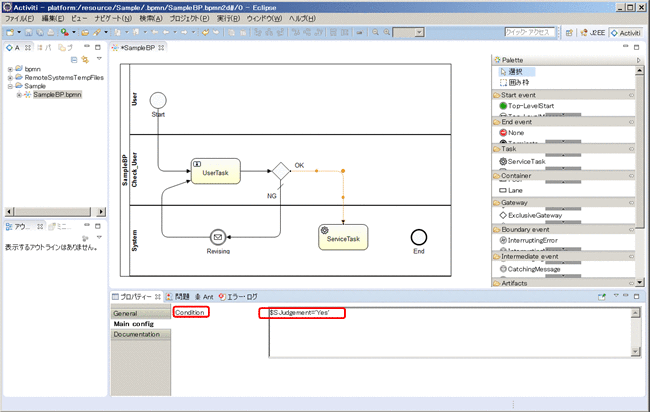Open the Documentation properties tab
Screen dimensions: 652x414
[140, 335]
